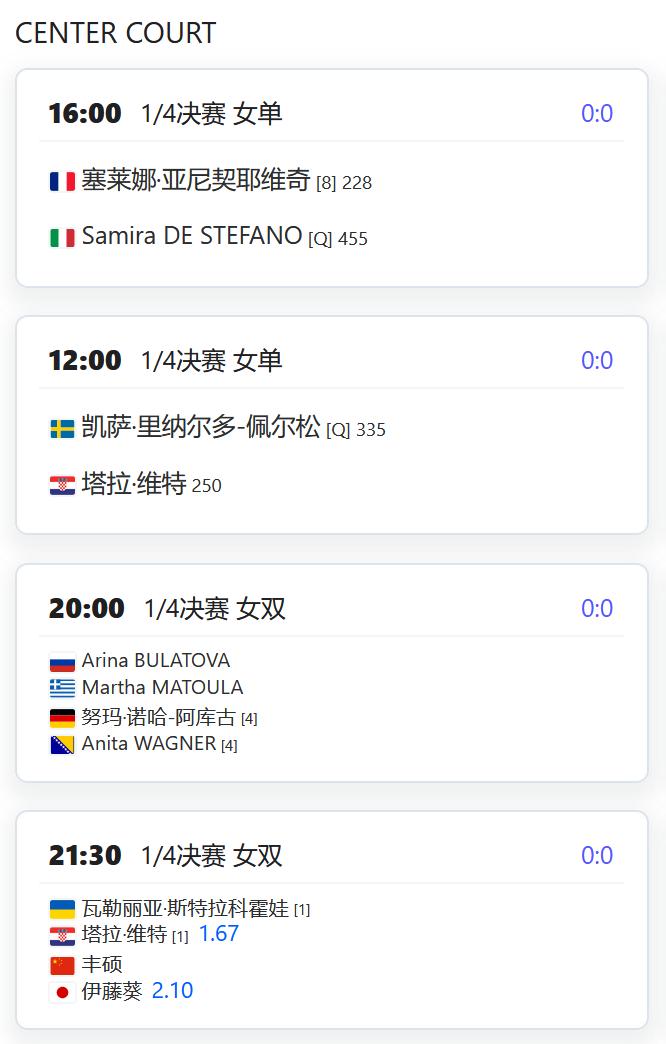Select the 1.67 odds value
Viewport: 666px width, 1044px height.
218,933
